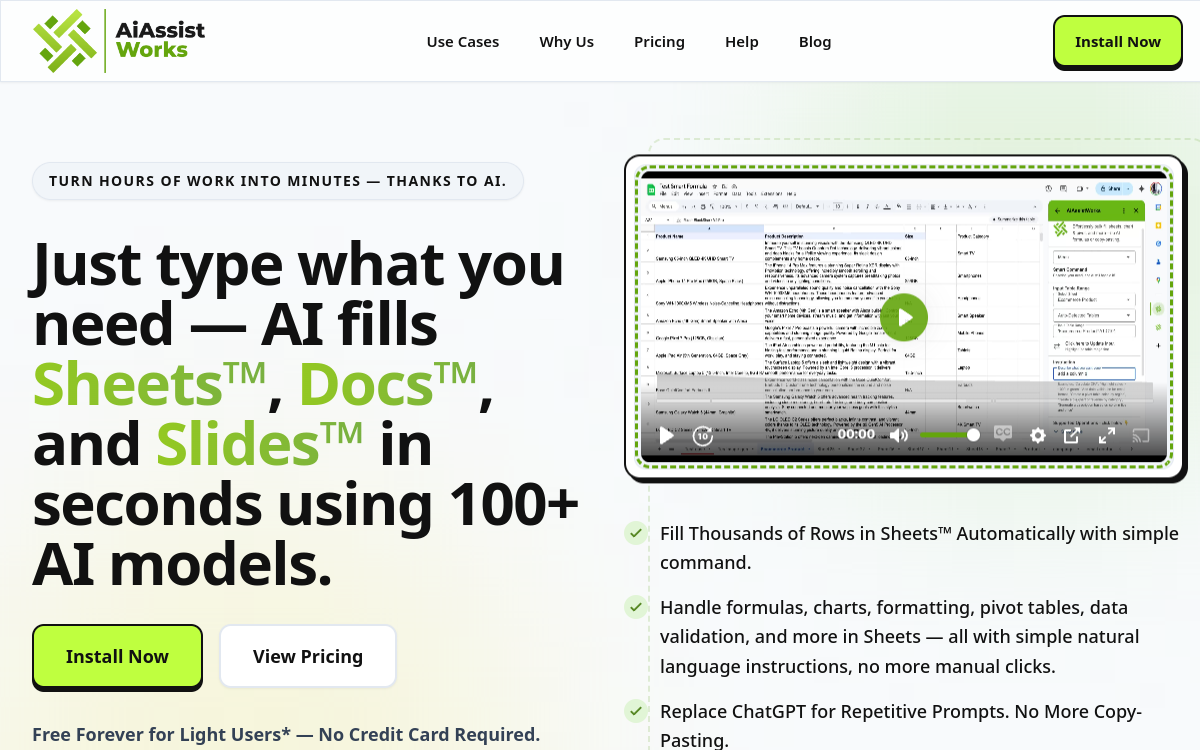Click the video time display 00:00
1200x750 pixels.
tap(856, 435)
